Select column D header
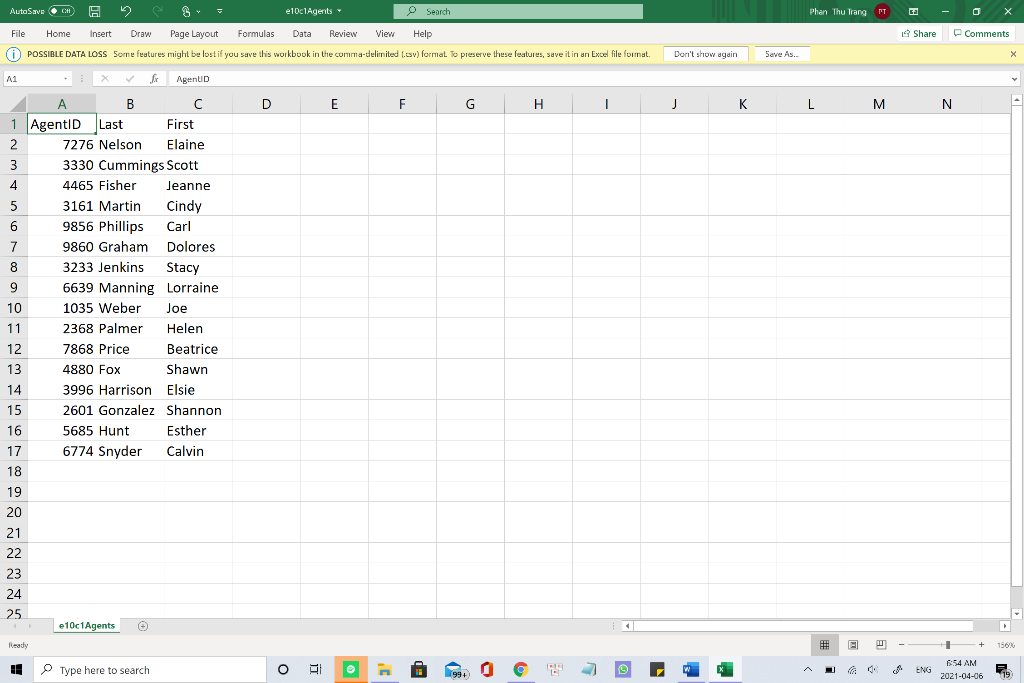Image resolution: width=1024 pixels, height=683 pixels. [x=266, y=104]
